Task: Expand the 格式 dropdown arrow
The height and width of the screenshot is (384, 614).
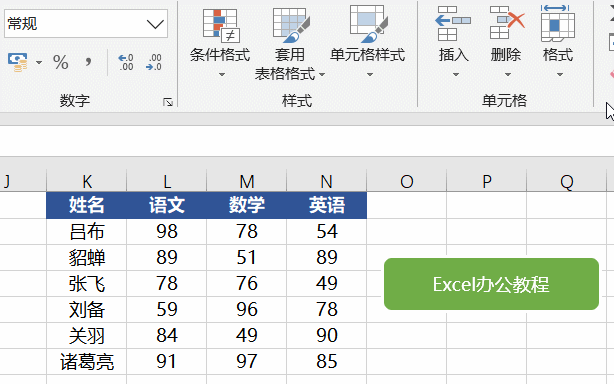Action: [x=560, y=74]
